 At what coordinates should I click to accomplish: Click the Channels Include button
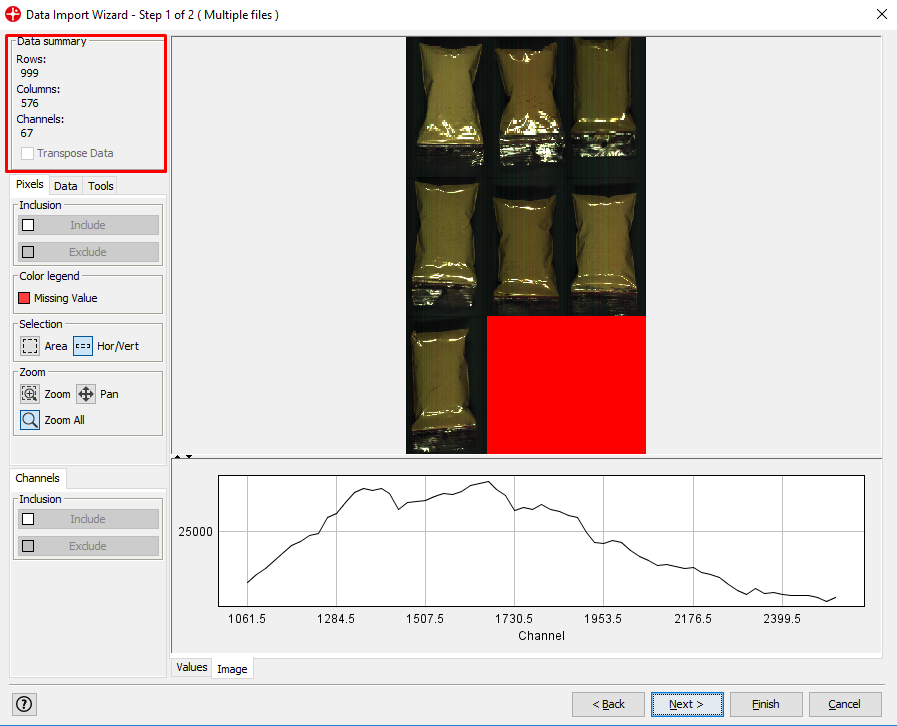(x=88, y=519)
